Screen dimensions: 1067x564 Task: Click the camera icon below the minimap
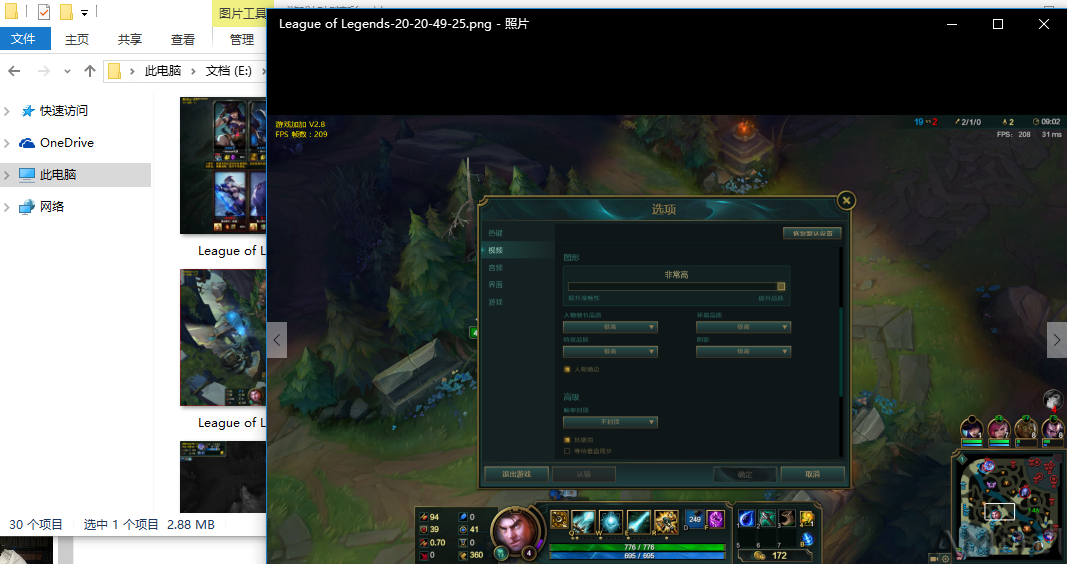point(934,559)
